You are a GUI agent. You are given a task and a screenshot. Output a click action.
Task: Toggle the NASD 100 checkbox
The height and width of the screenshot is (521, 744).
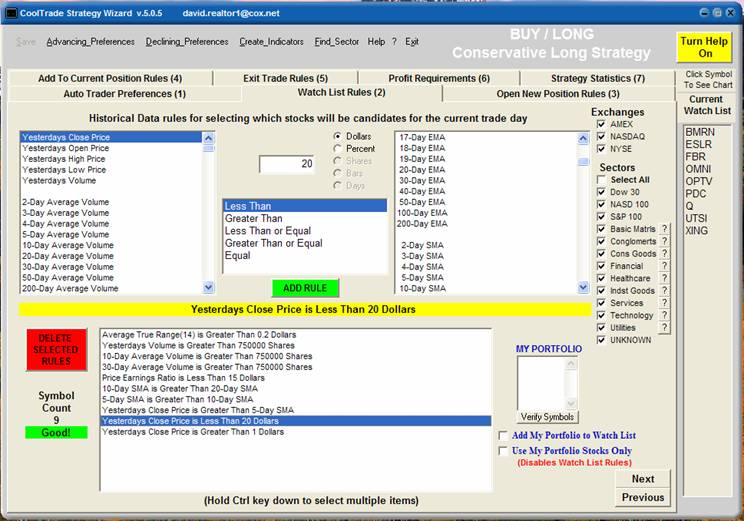pyautogui.click(x=601, y=205)
